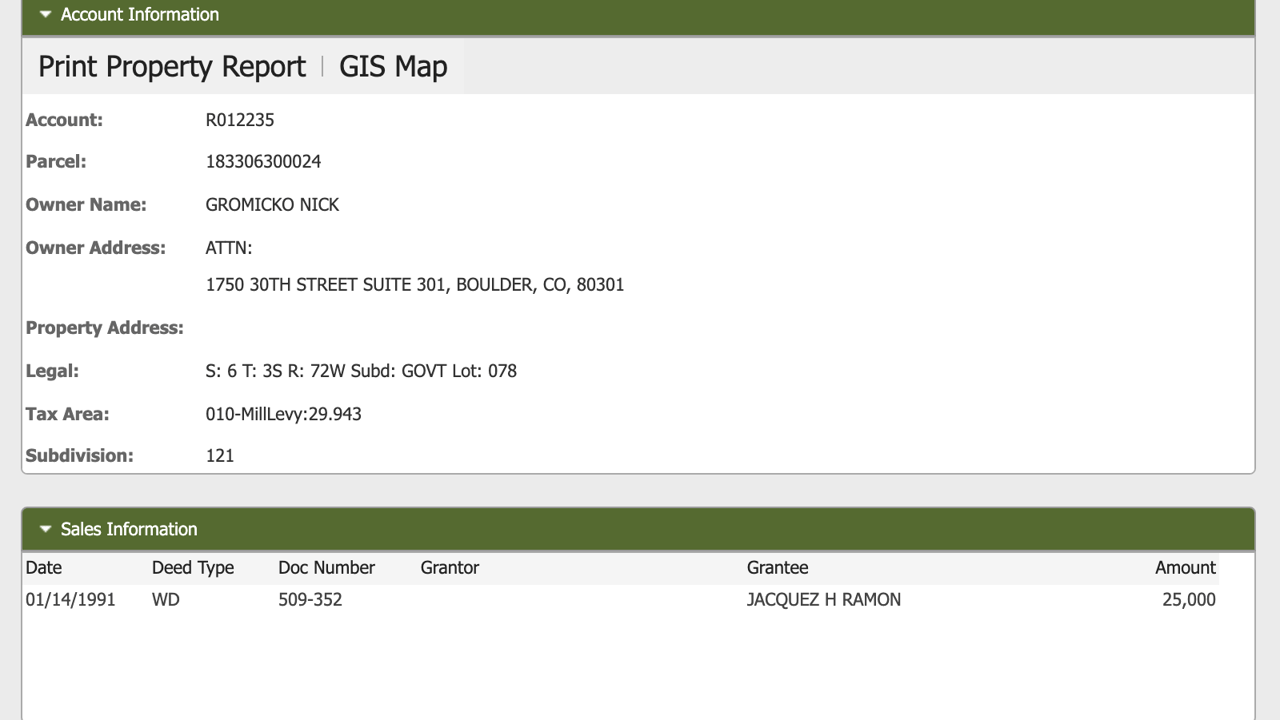Select doc number 509-352
This screenshot has width=1280, height=720.
click(x=310, y=599)
